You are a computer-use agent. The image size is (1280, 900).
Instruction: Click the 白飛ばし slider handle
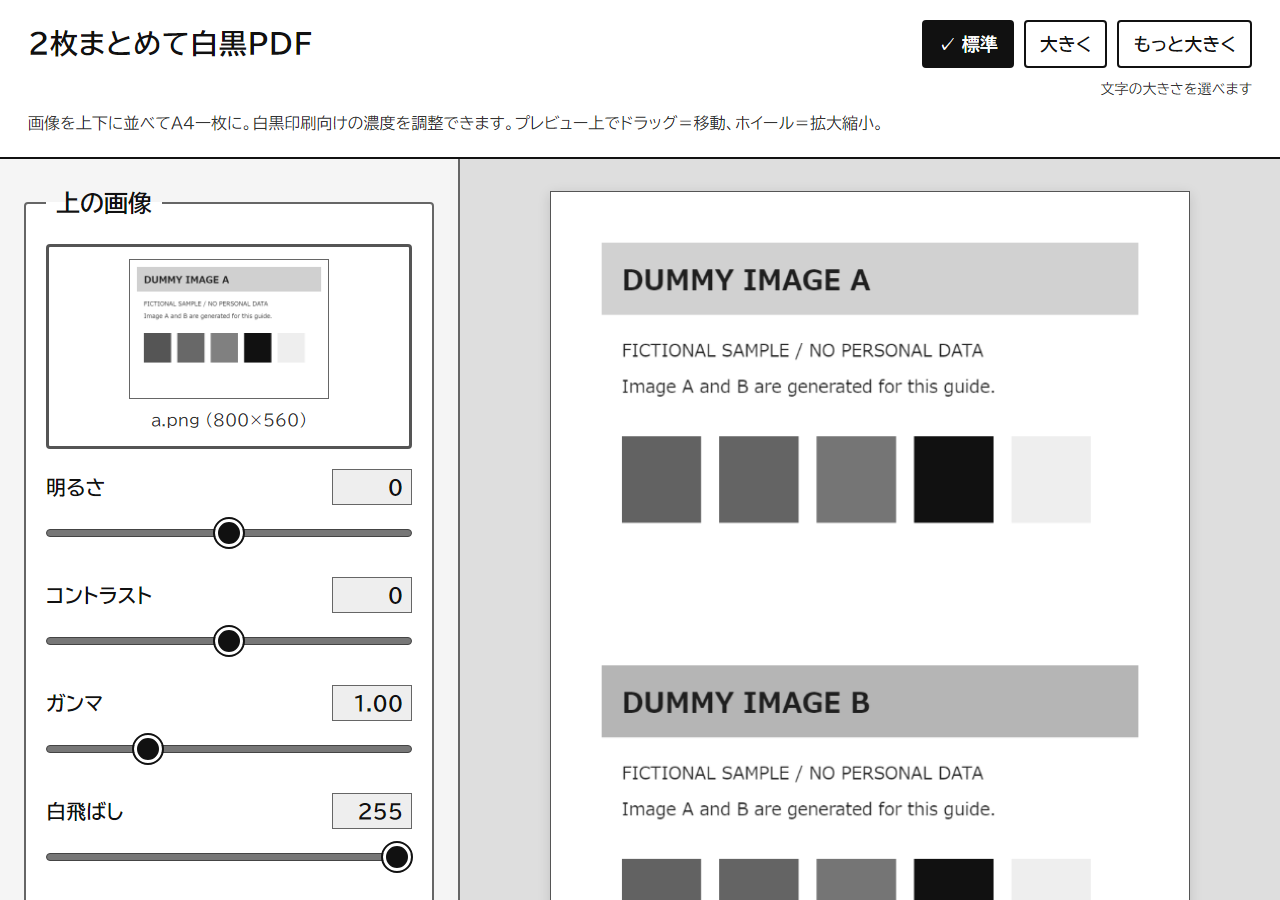point(397,857)
